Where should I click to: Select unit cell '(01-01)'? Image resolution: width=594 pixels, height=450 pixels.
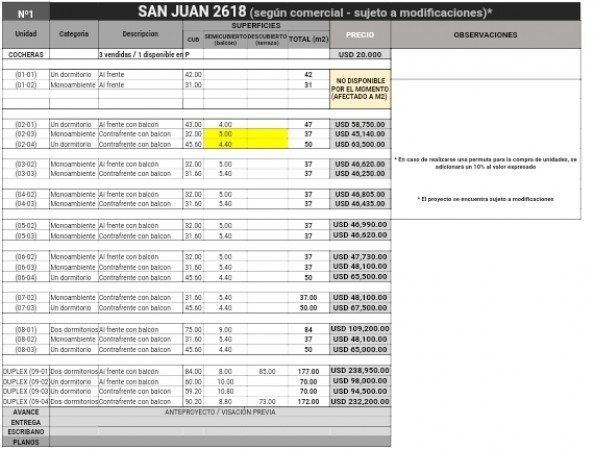tap(26, 75)
